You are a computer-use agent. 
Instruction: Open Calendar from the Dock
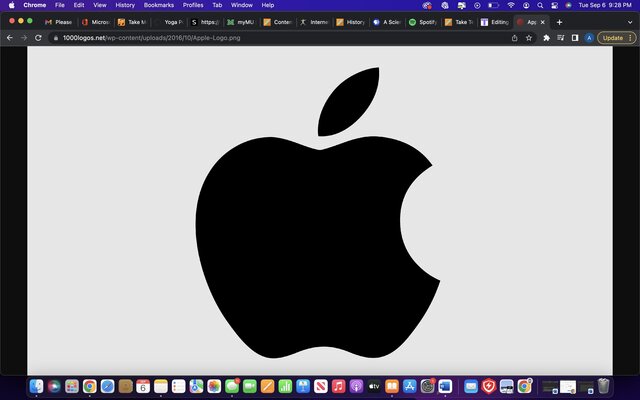[x=143, y=386]
